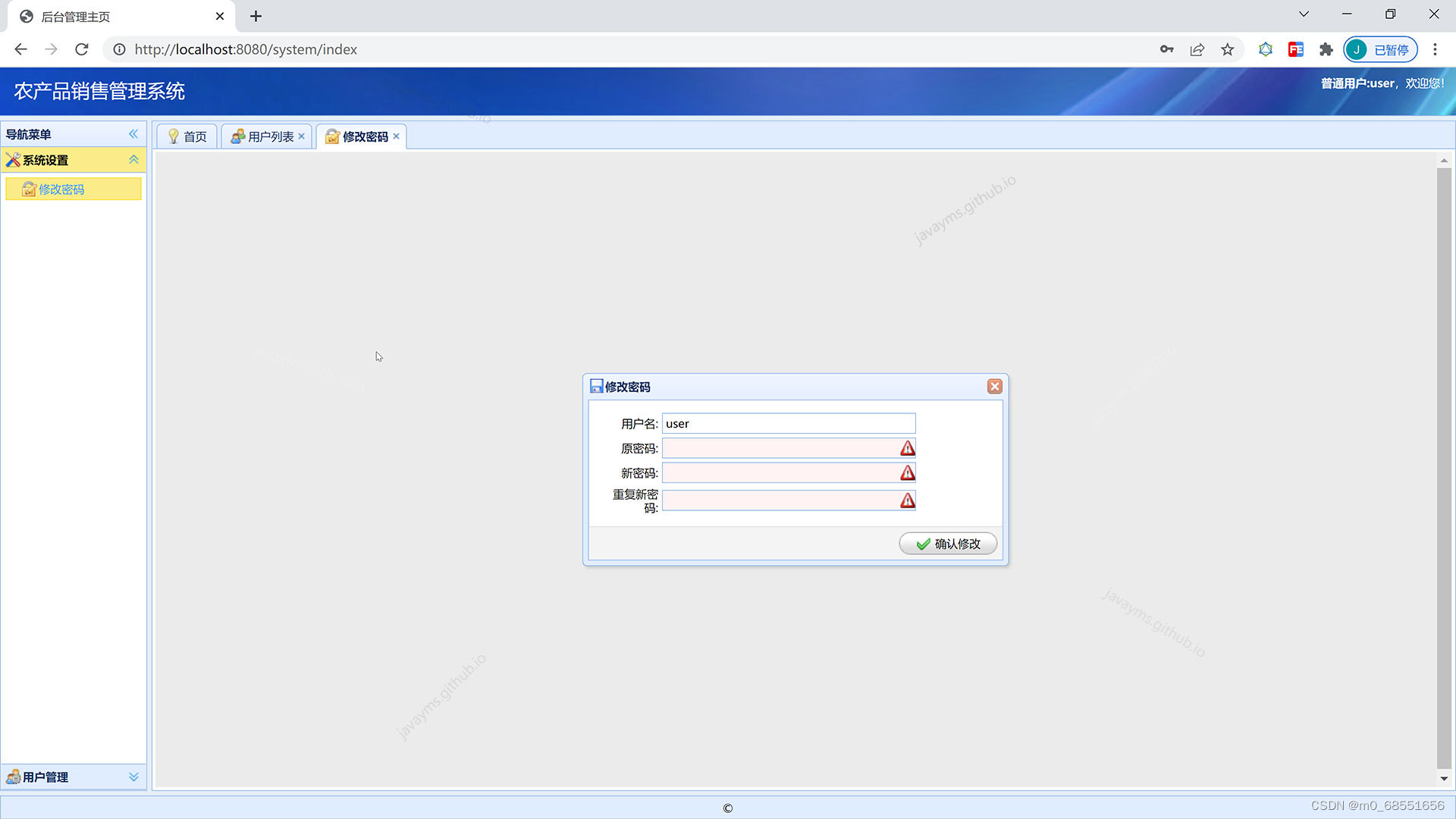Viewport: 1456px width, 819px height.
Task: Click the bookmark star in the address bar
Action: click(x=1227, y=49)
